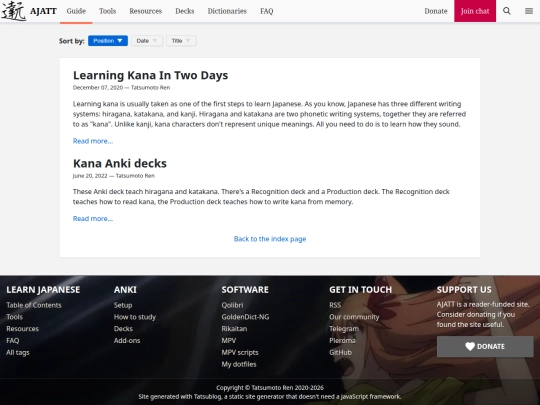Image resolution: width=540 pixels, height=405 pixels.
Task: Open the FAQ top menu item
Action: (x=267, y=11)
